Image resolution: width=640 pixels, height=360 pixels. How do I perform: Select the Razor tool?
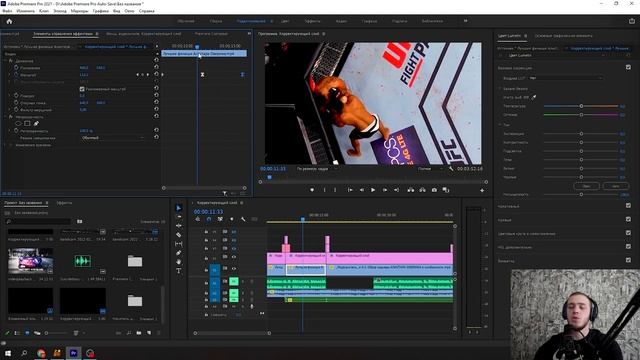[x=178, y=235]
